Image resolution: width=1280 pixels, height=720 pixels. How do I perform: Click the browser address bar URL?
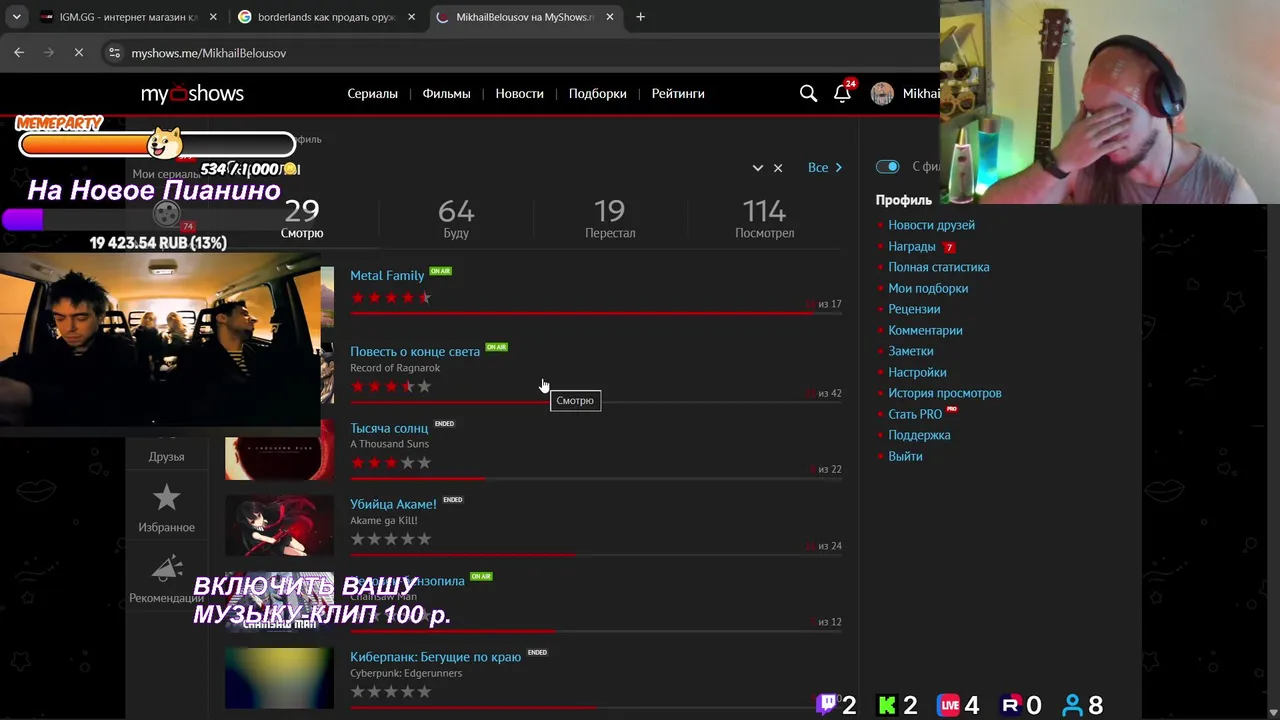click(x=208, y=53)
